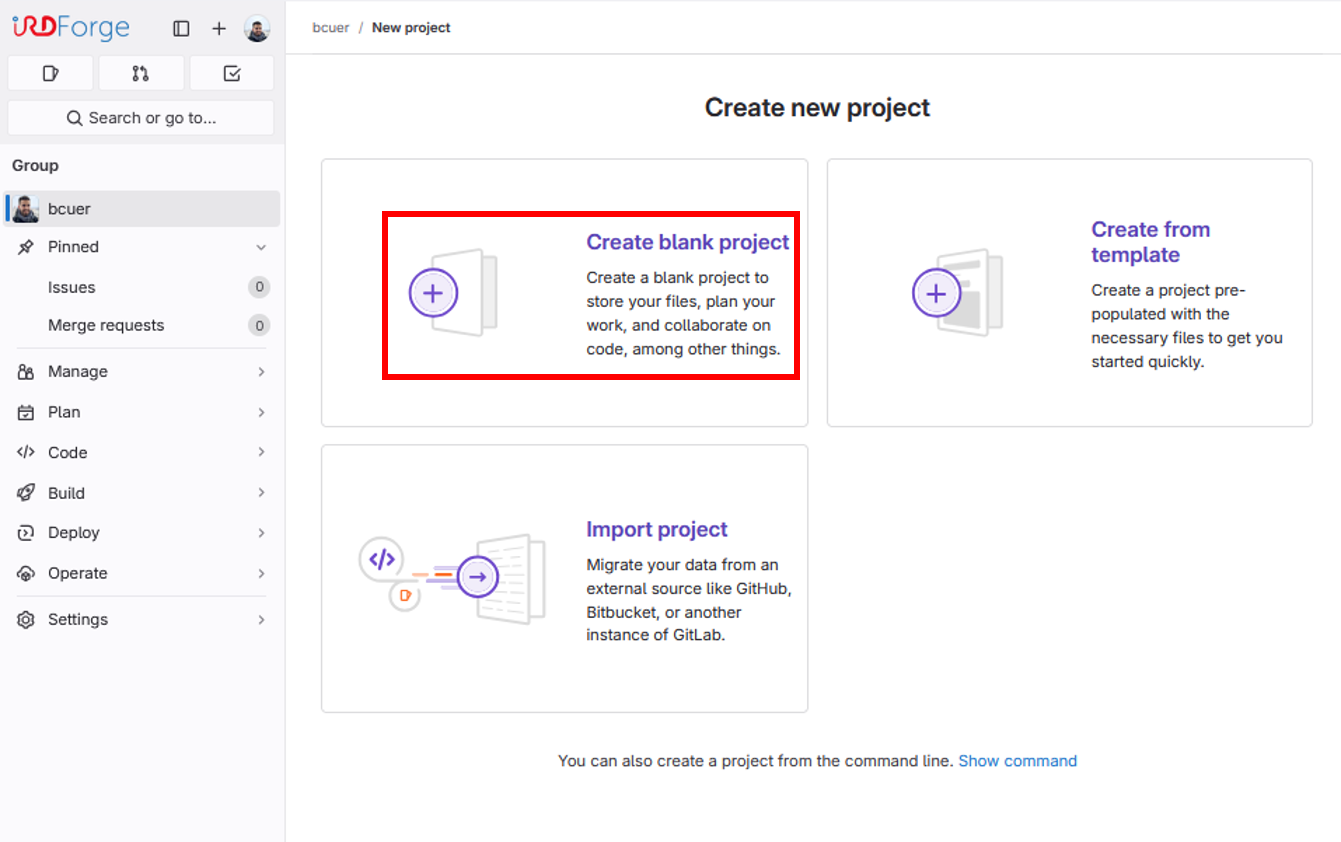Open Merge requests in the sidebar
Viewport: 1341px width, 842px height.
tap(106, 325)
